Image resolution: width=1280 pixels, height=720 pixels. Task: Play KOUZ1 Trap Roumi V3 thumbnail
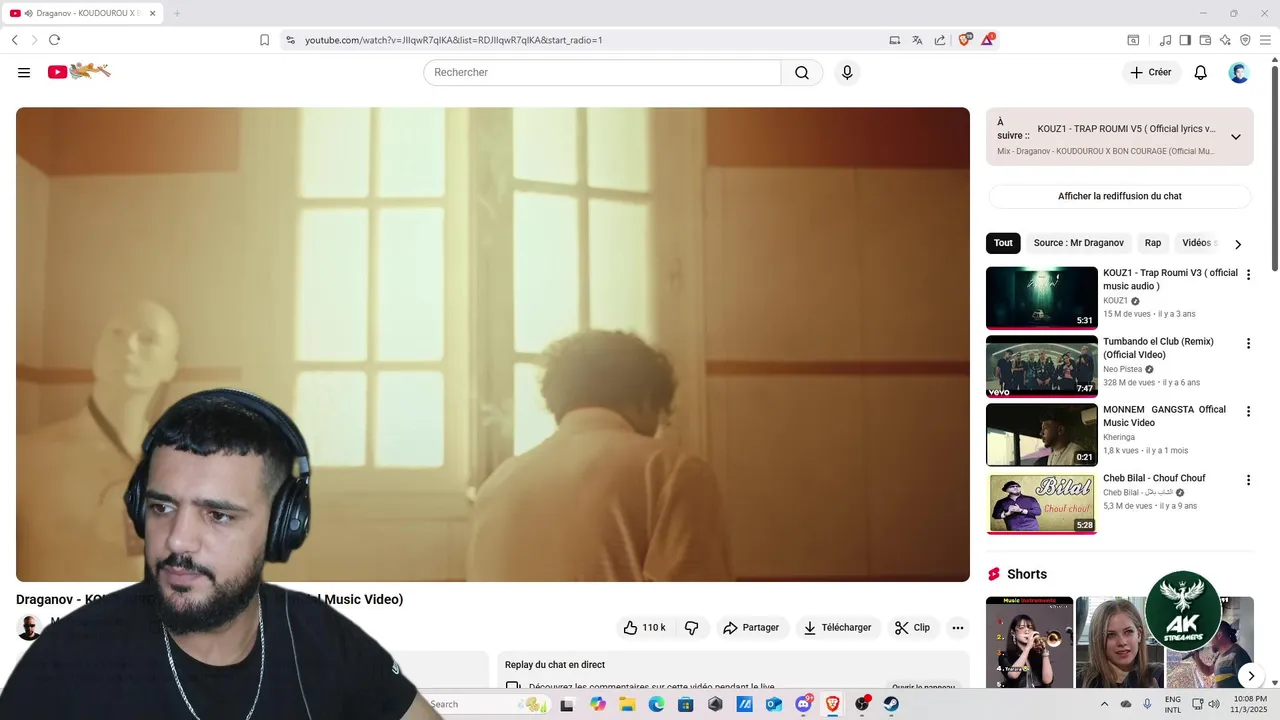(1041, 297)
